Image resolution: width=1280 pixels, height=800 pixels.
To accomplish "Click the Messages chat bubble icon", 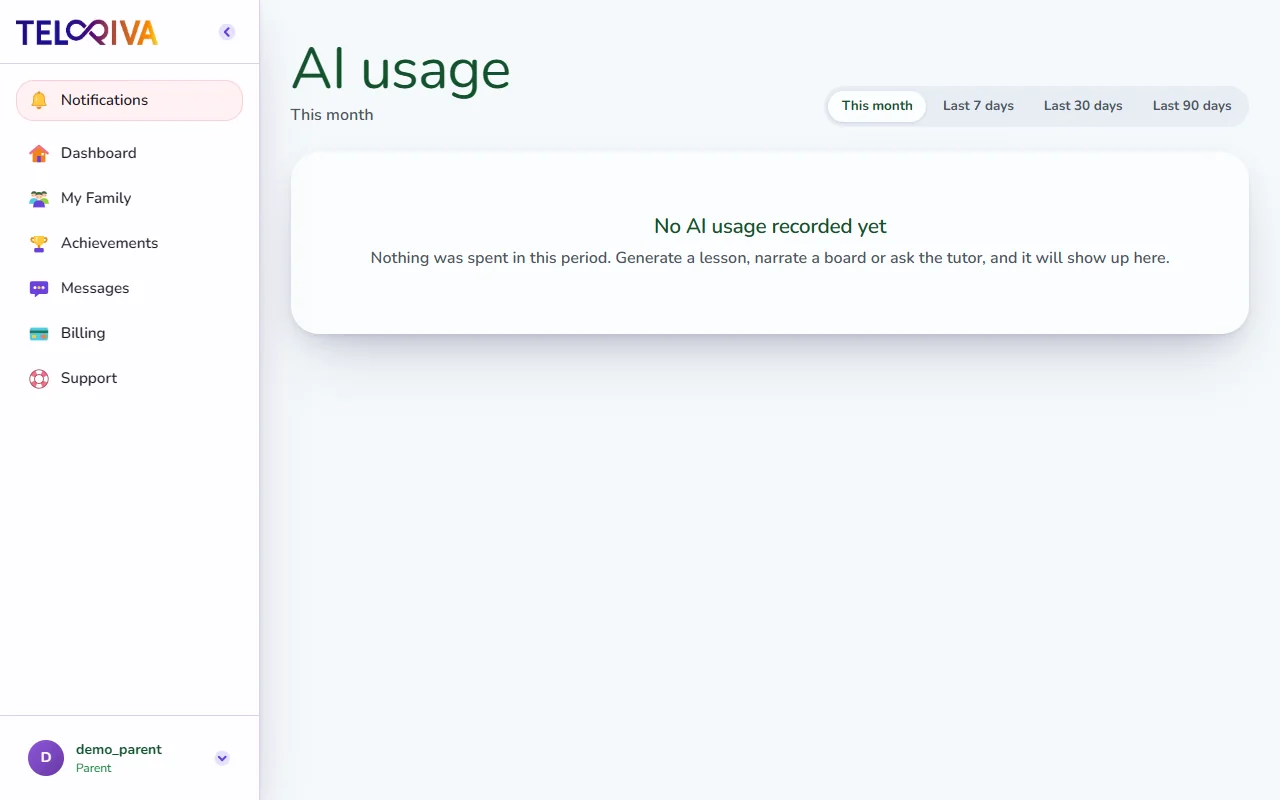I will pos(39,288).
